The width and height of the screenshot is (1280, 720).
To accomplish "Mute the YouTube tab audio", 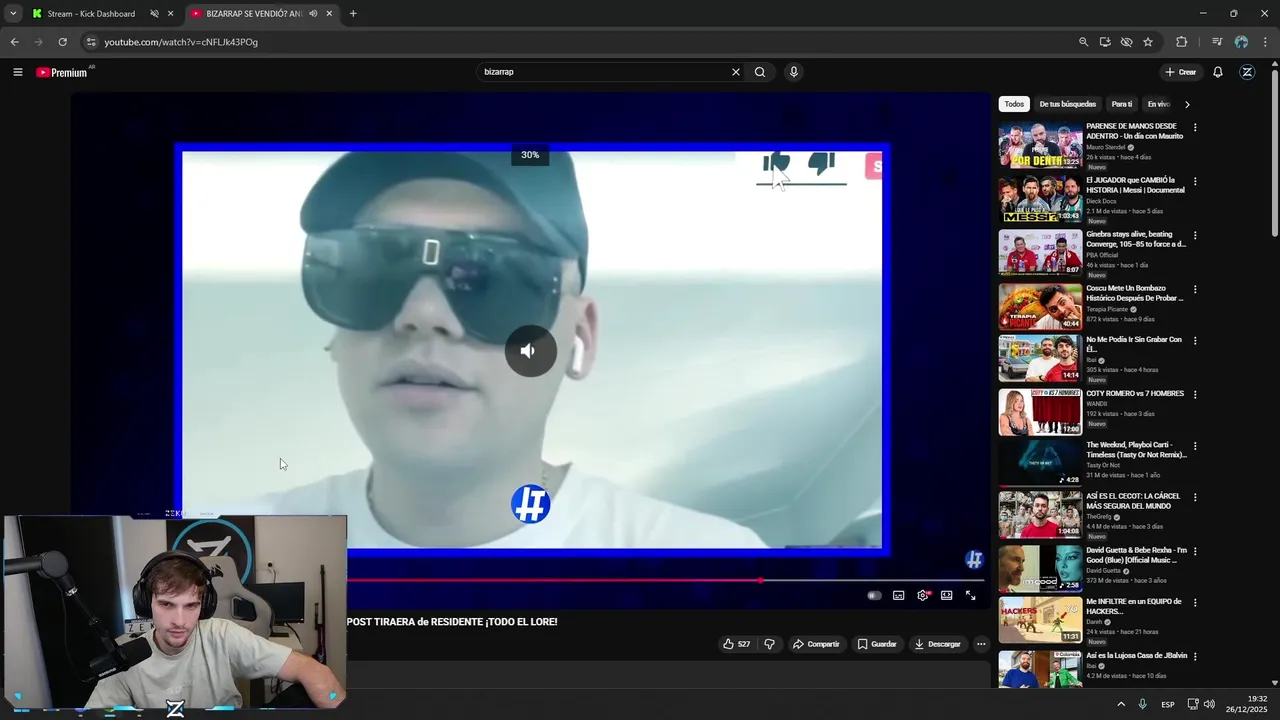I will [x=313, y=14].
